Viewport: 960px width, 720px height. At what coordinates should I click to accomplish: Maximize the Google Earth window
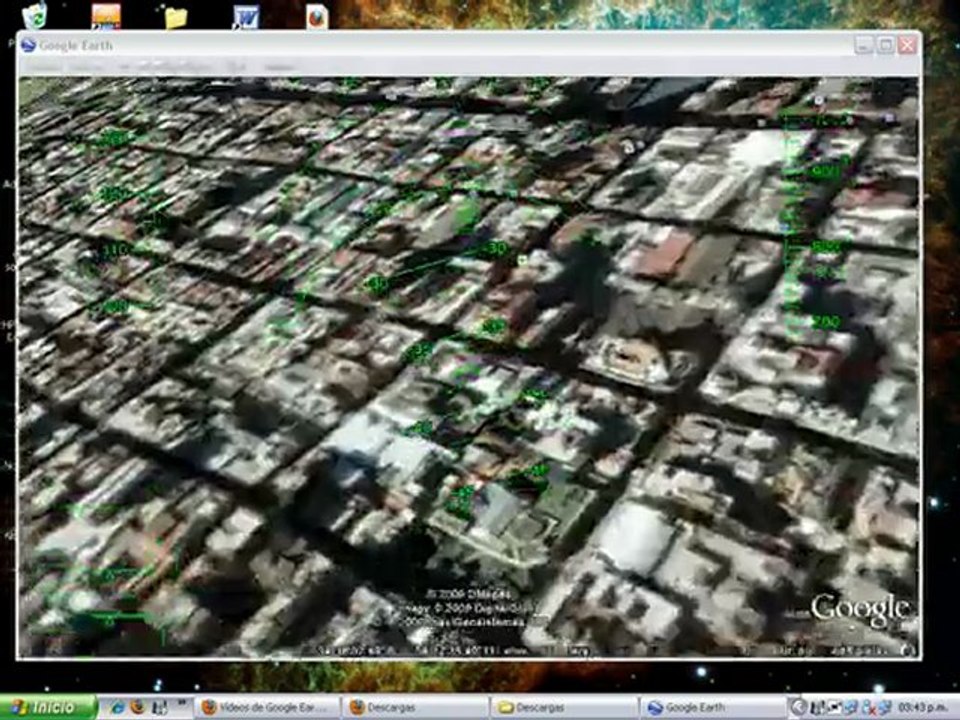[x=885, y=45]
